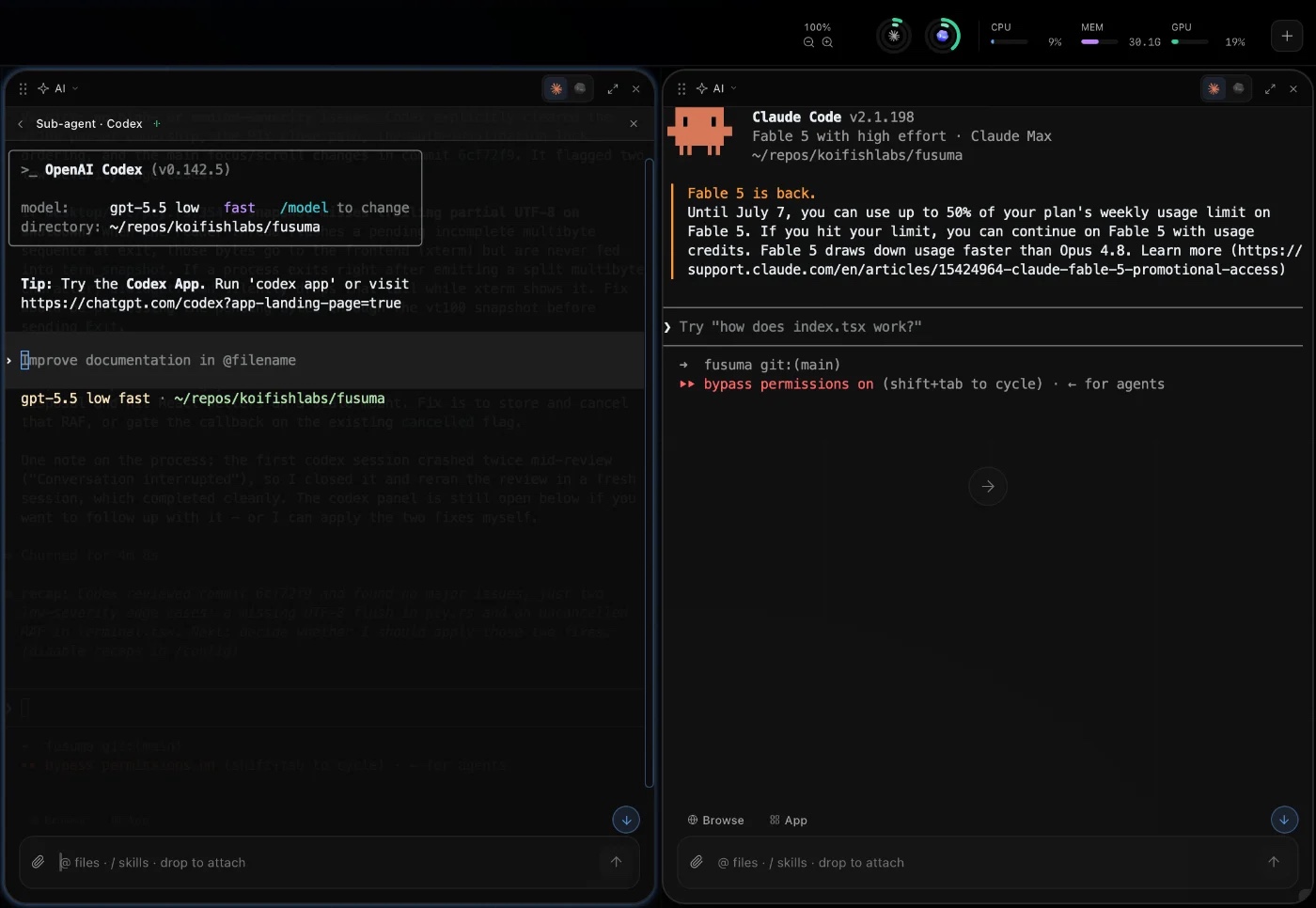Screen dimensions: 1316x908
Task: Close the right AI panel
Action: [x=1293, y=88]
